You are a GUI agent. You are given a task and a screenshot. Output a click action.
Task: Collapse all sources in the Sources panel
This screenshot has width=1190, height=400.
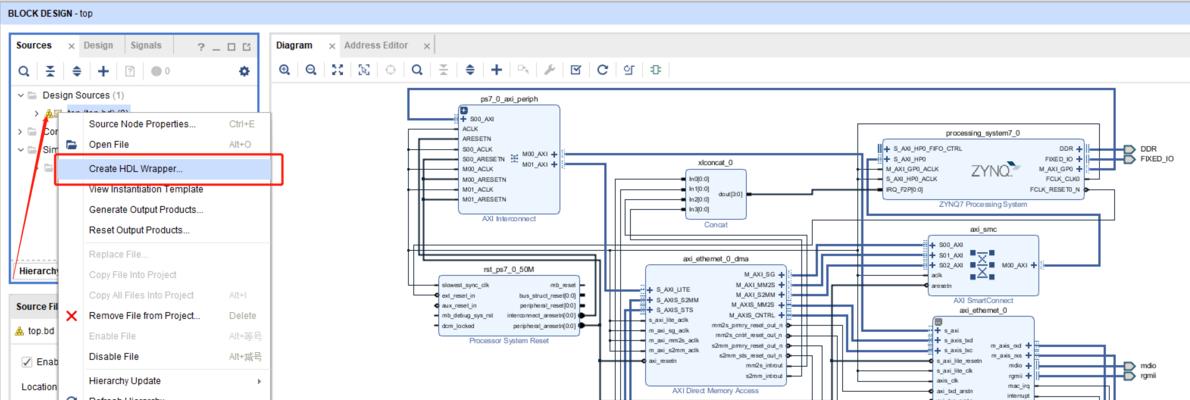[x=50, y=71]
